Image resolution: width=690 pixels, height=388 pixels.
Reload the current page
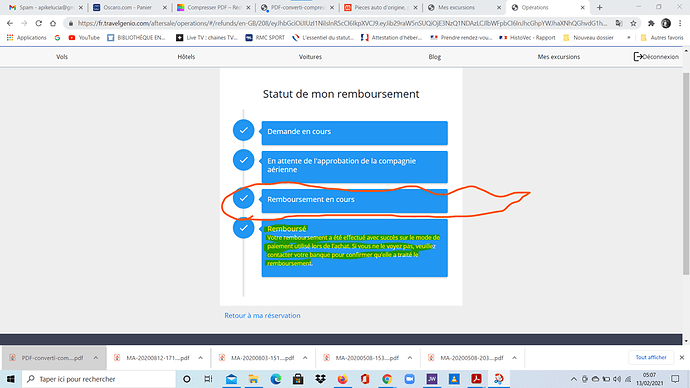click(x=39, y=23)
